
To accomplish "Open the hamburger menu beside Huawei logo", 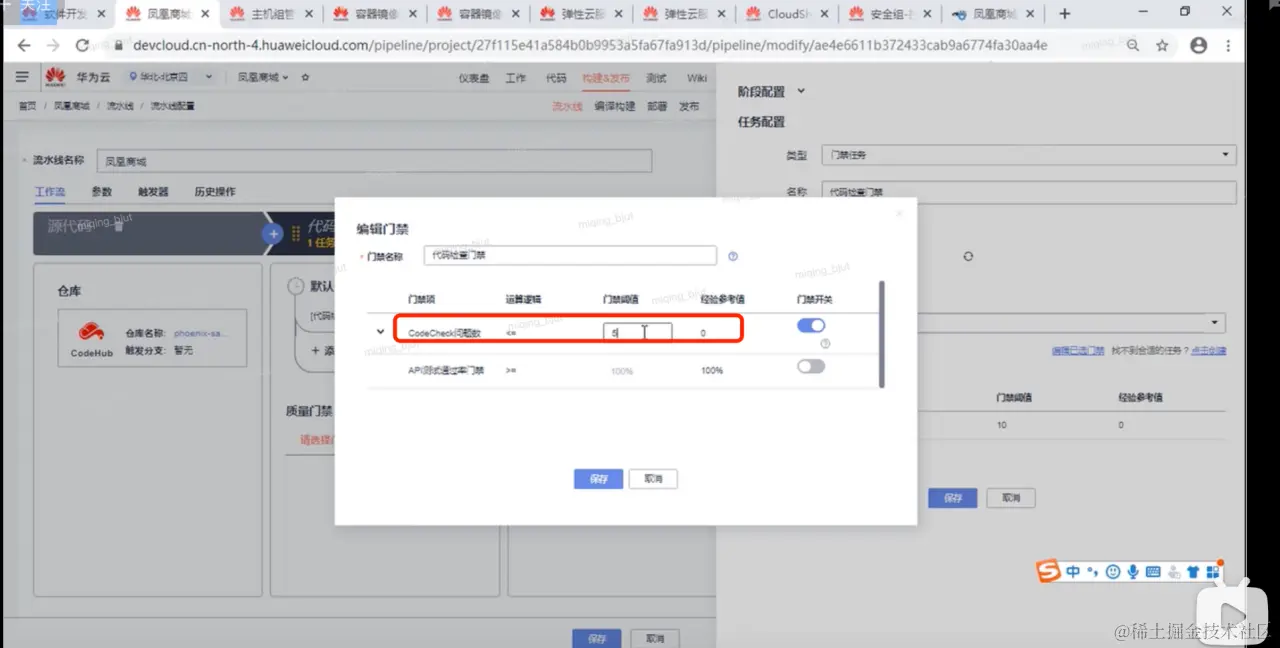I will [x=22, y=77].
